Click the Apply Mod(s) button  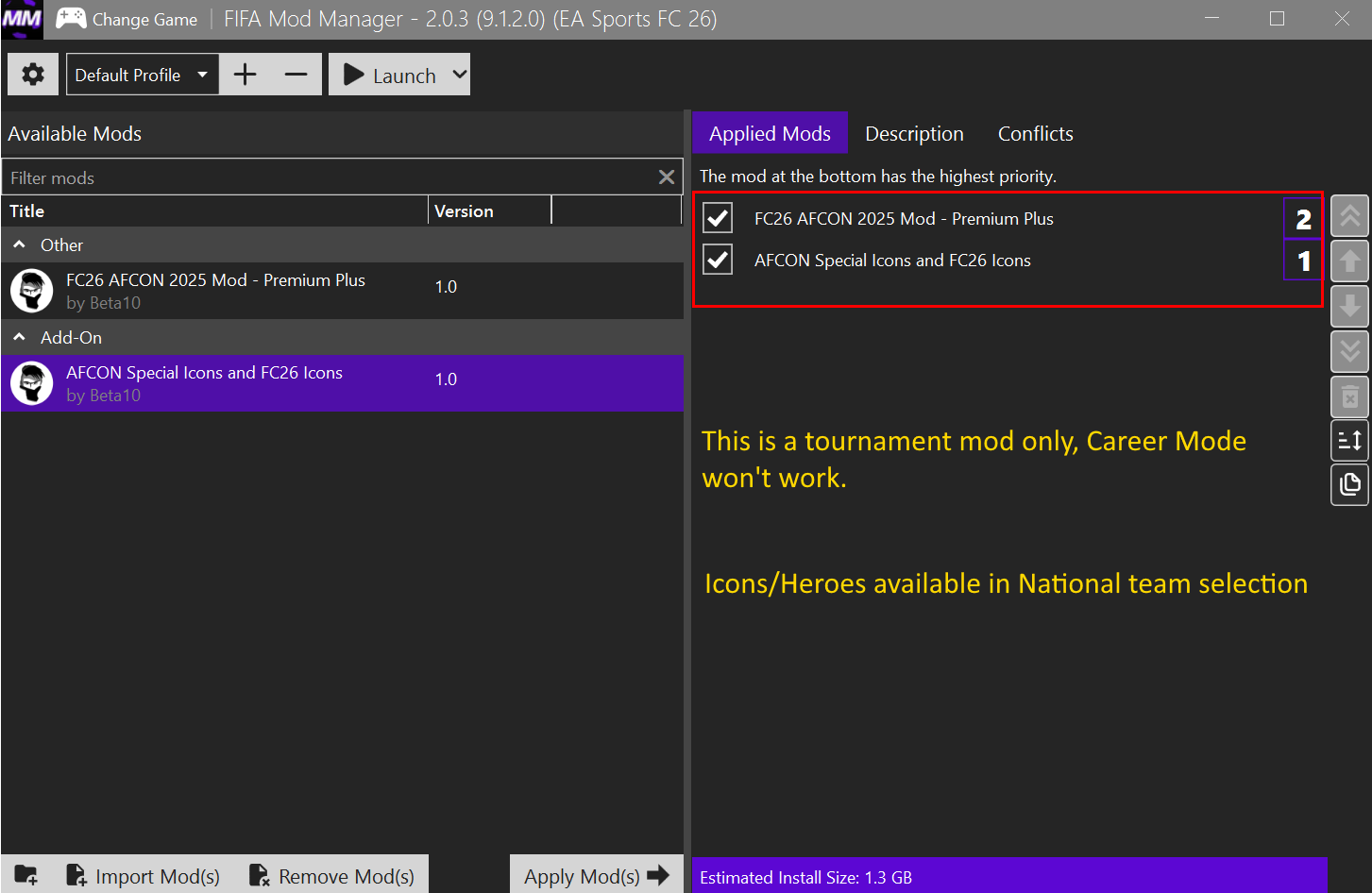point(597,875)
